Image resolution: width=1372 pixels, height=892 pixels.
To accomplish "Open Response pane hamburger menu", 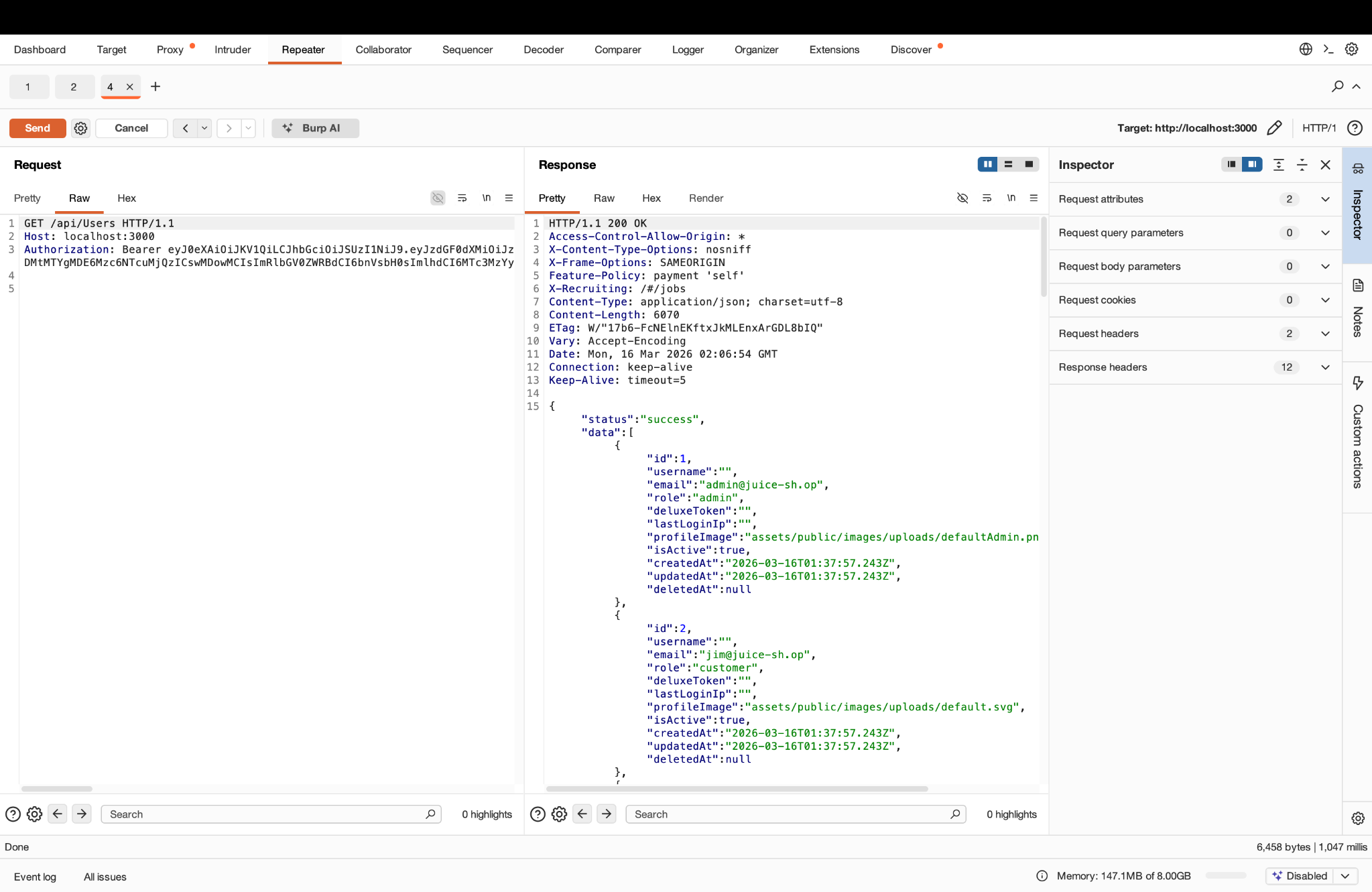I will (x=1034, y=198).
